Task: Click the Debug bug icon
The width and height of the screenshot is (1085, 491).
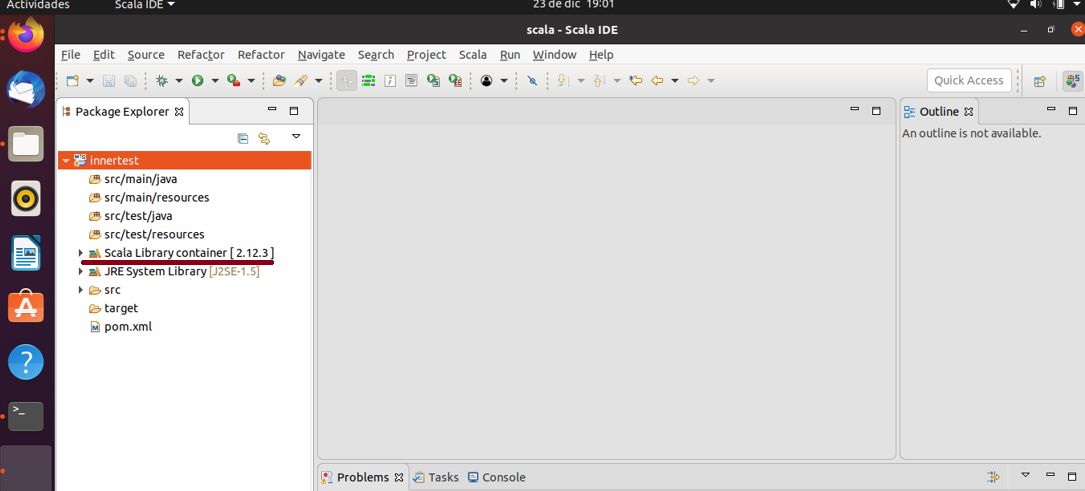Action: coord(162,81)
